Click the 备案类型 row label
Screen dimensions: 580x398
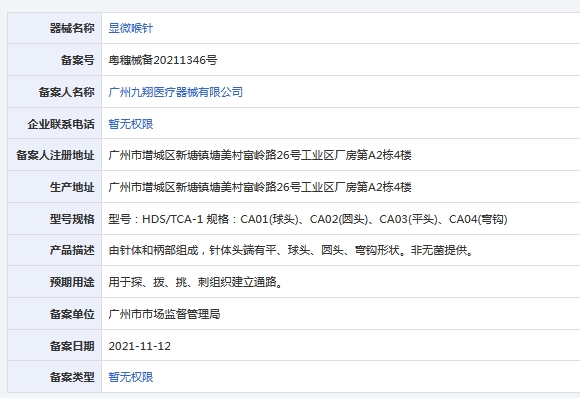pos(72,377)
